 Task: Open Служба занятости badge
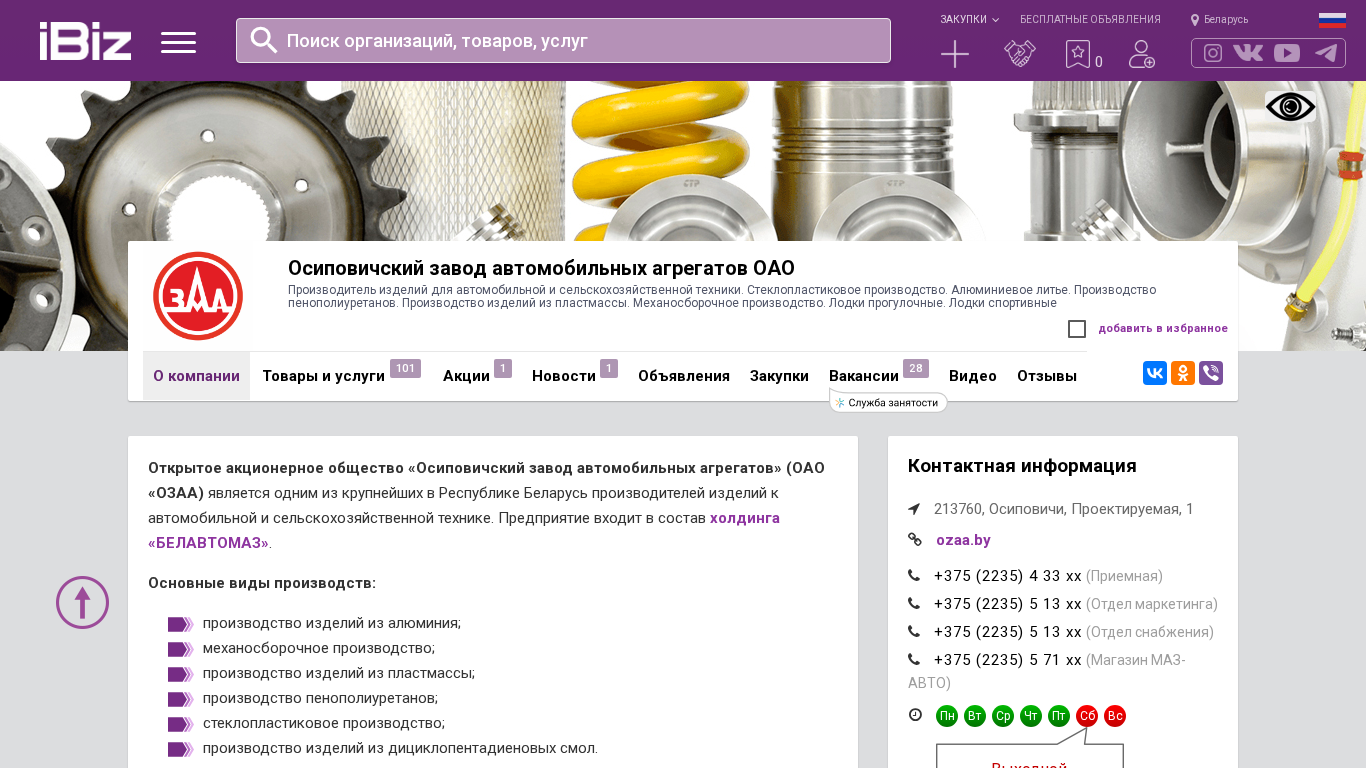pyautogui.click(x=889, y=402)
